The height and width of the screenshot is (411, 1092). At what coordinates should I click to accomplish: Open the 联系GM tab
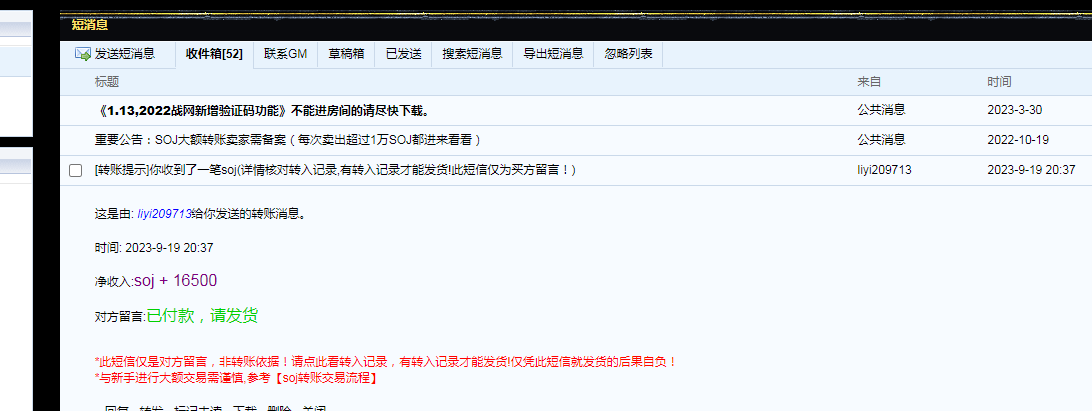coord(285,54)
